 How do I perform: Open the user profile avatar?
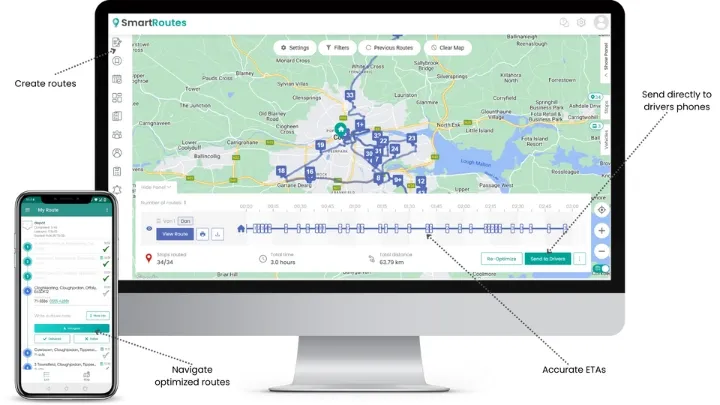tap(601, 22)
